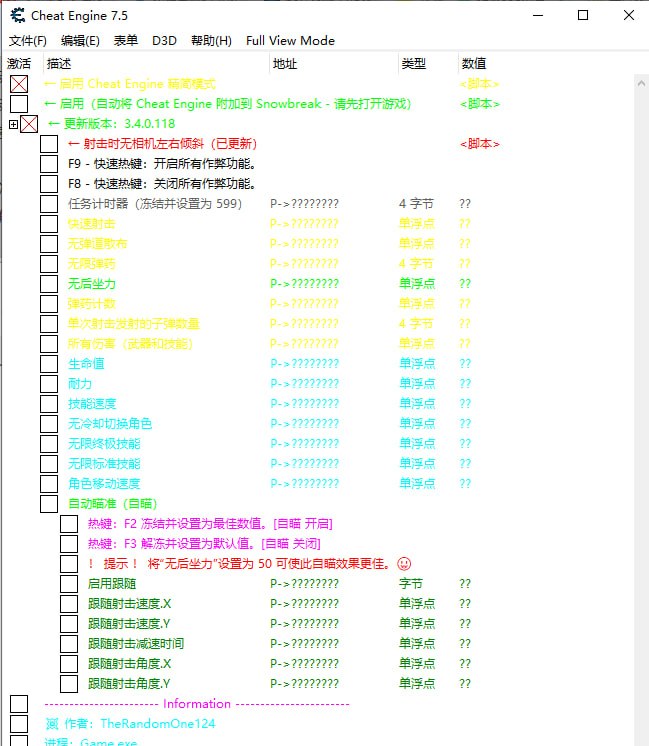
Task: Switch to Full View Mode
Action: tap(290, 41)
